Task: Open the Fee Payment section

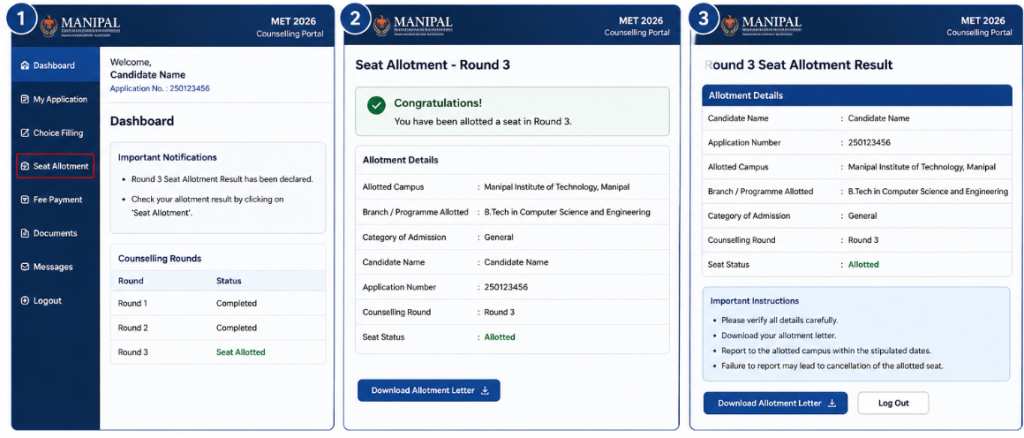Action: (x=56, y=200)
